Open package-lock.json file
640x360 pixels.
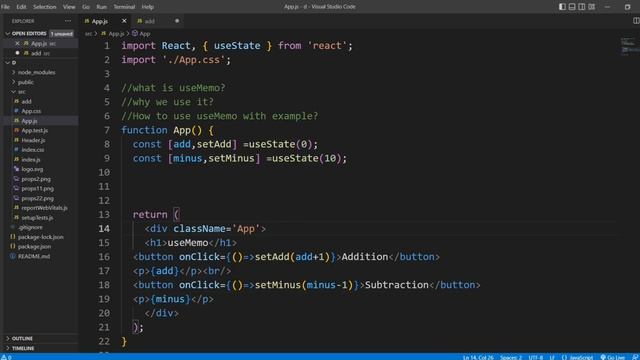click(x=40, y=237)
